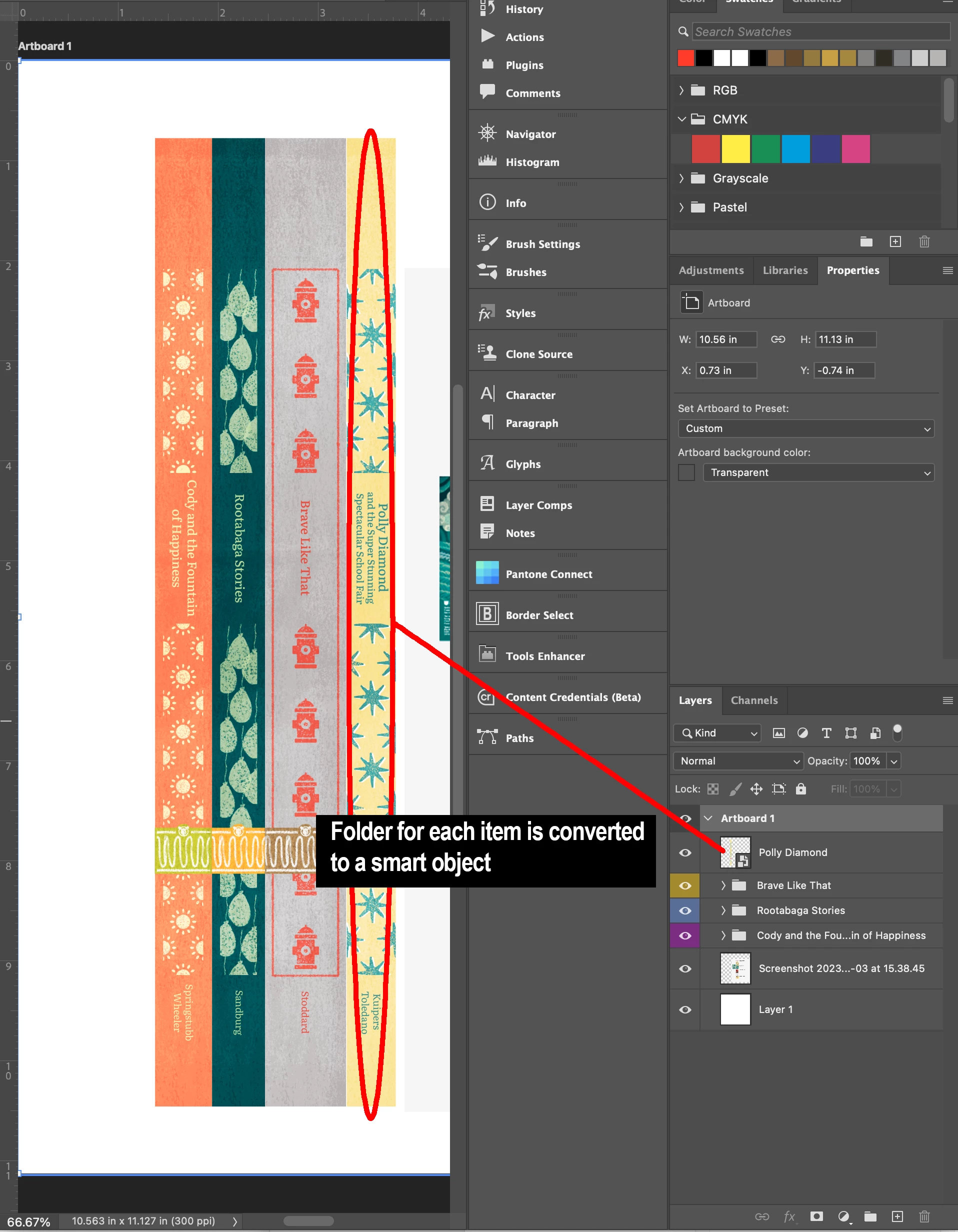Add a layer style with fx button
Image resolution: width=958 pixels, height=1232 pixels.
pyautogui.click(x=789, y=1216)
